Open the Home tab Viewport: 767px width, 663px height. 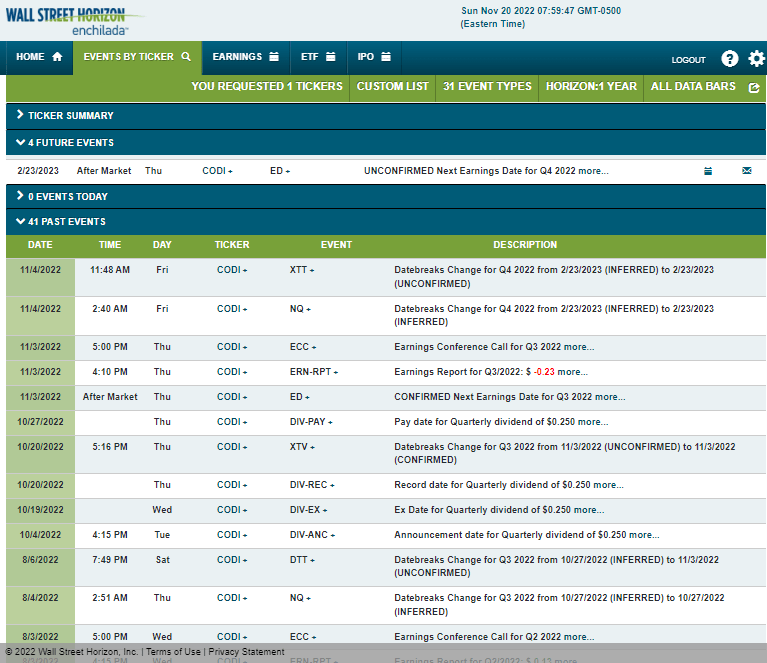point(39,57)
